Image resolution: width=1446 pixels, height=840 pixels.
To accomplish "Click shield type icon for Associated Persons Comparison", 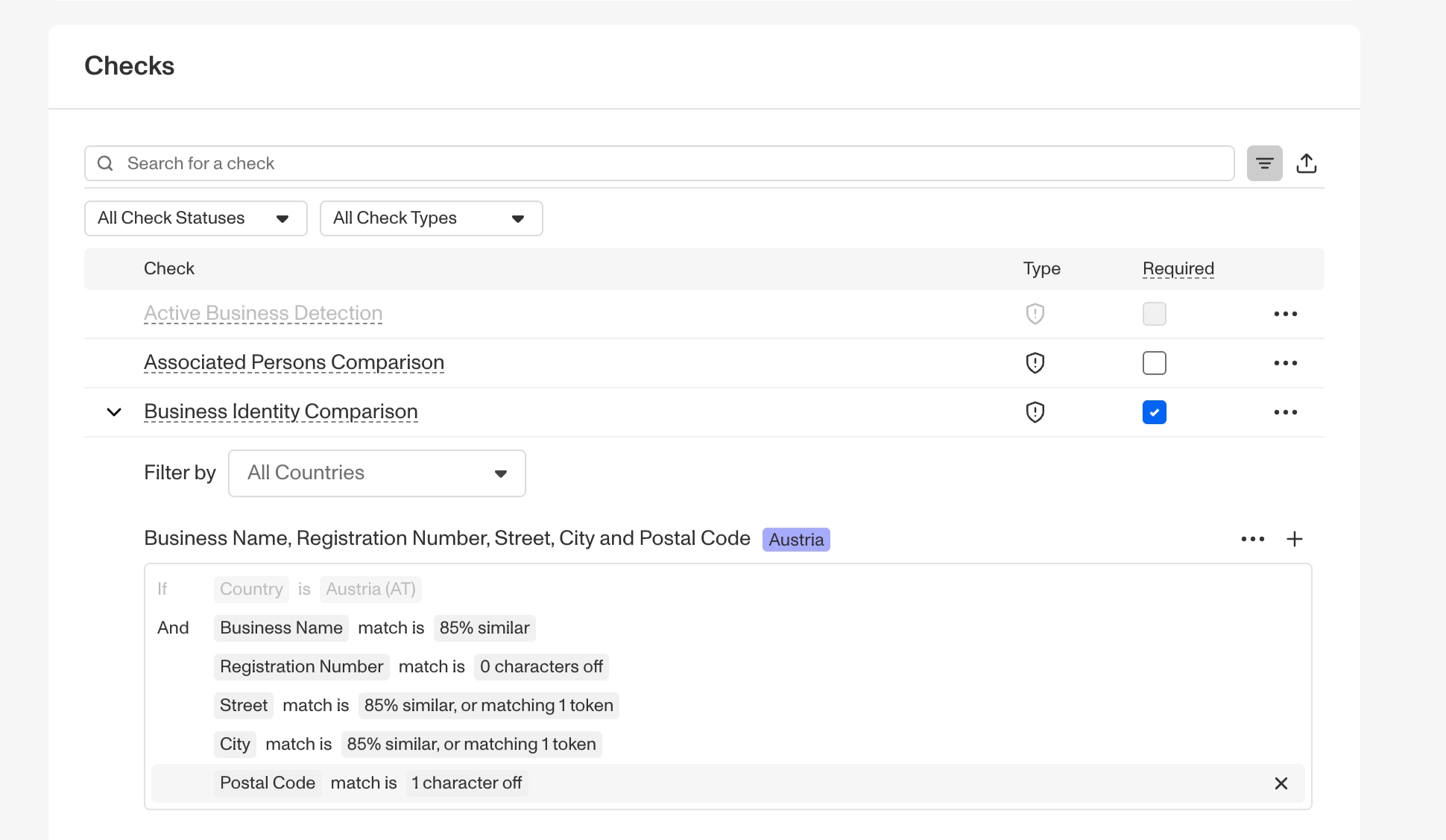I will point(1035,363).
